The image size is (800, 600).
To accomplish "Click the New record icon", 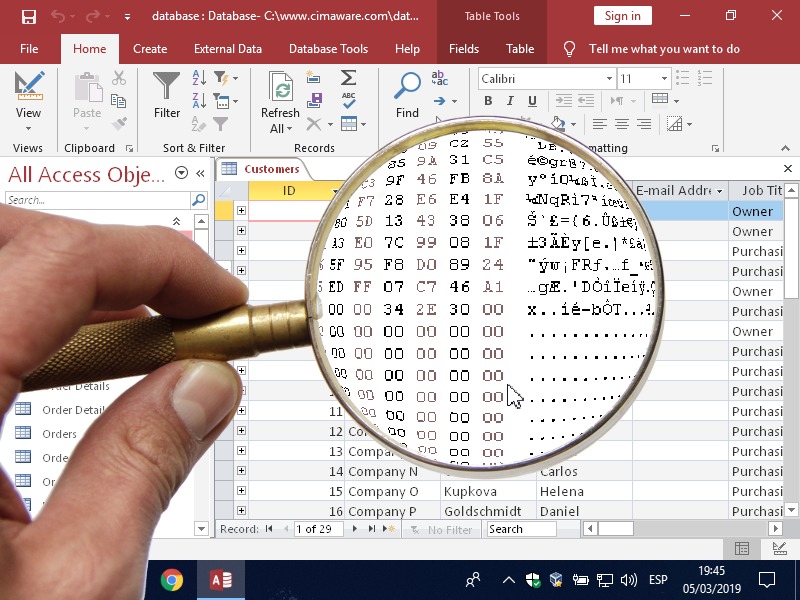I will click(x=313, y=78).
